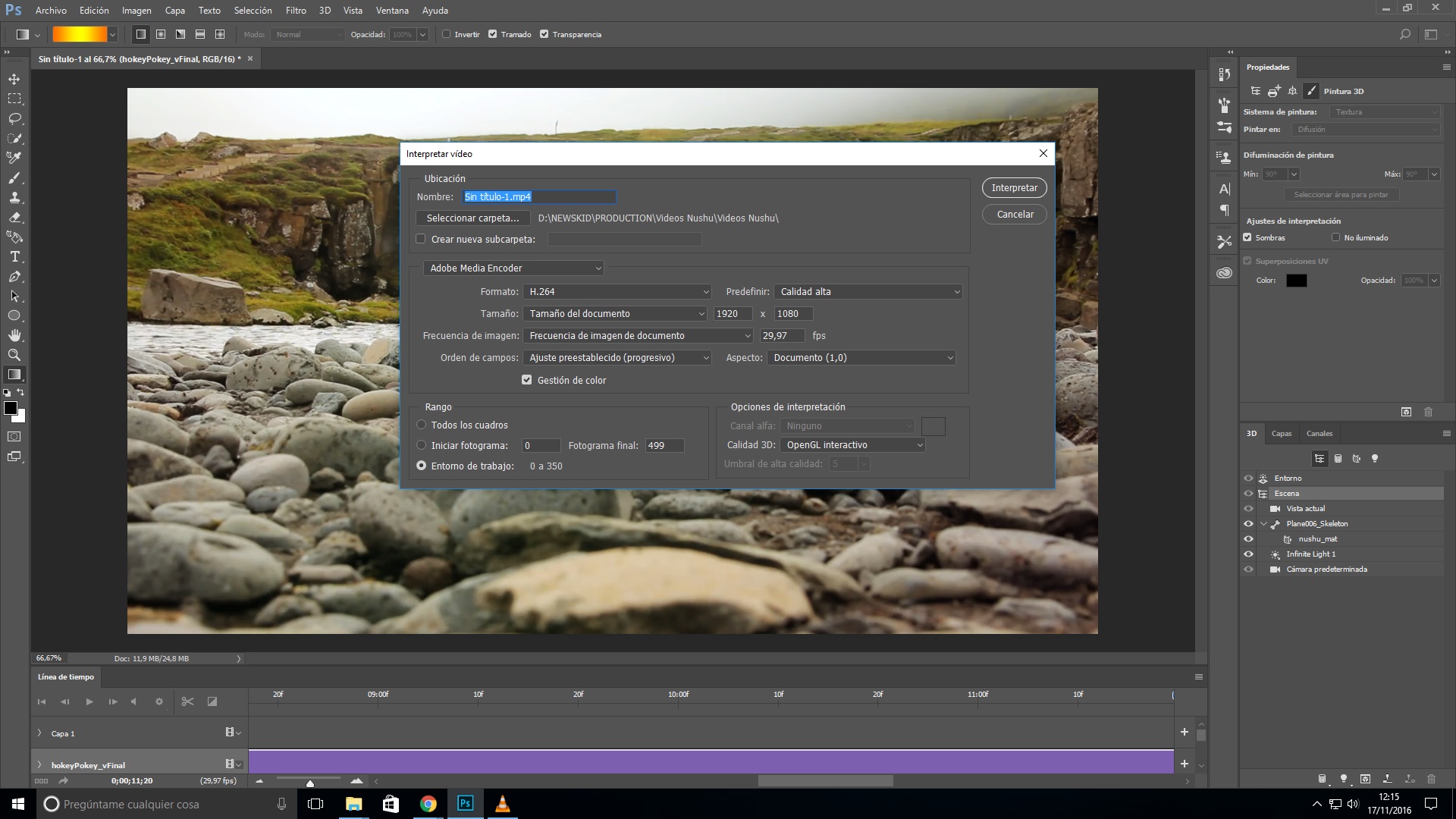Select Entorno de trabajo radio button
This screenshot has height=819, width=1456.
point(421,466)
